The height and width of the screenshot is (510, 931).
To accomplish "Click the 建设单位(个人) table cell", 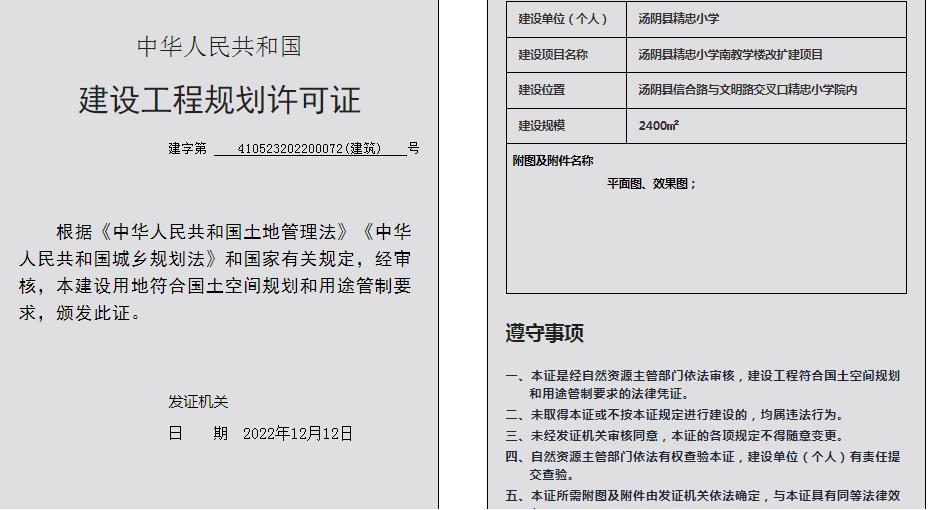I will [x=566, y=19].
